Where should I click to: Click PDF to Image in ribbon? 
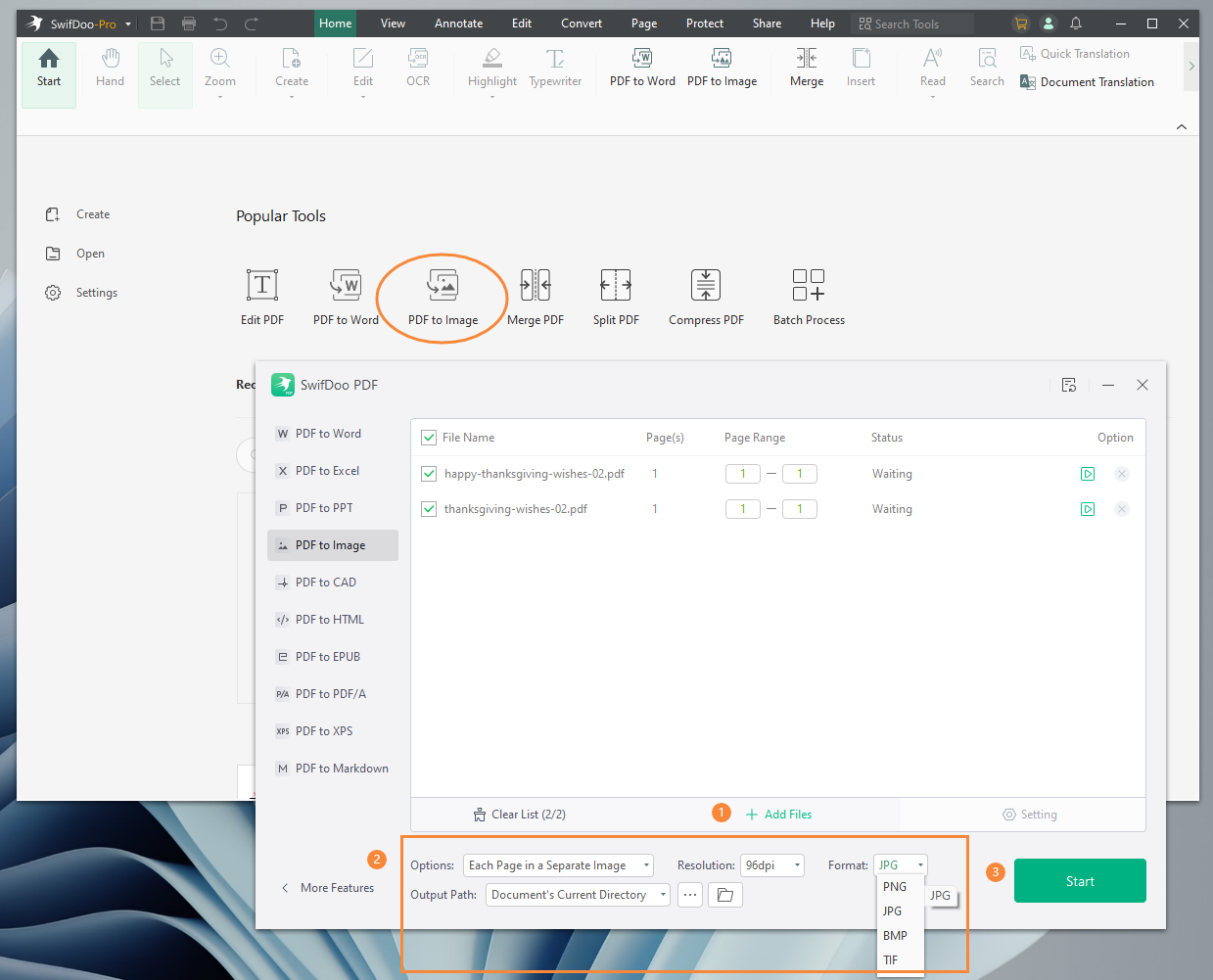tap(722, 69)
